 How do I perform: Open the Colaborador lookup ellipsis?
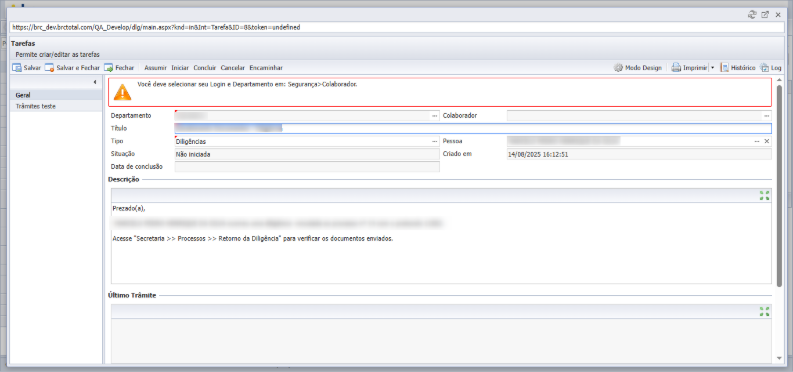pyautogui.click(x=767, y=116)
